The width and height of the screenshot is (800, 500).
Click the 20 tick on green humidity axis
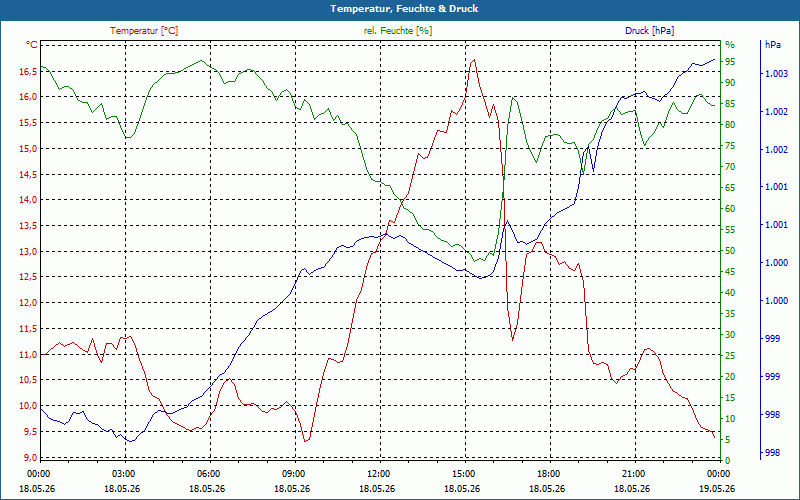[730, 377]
